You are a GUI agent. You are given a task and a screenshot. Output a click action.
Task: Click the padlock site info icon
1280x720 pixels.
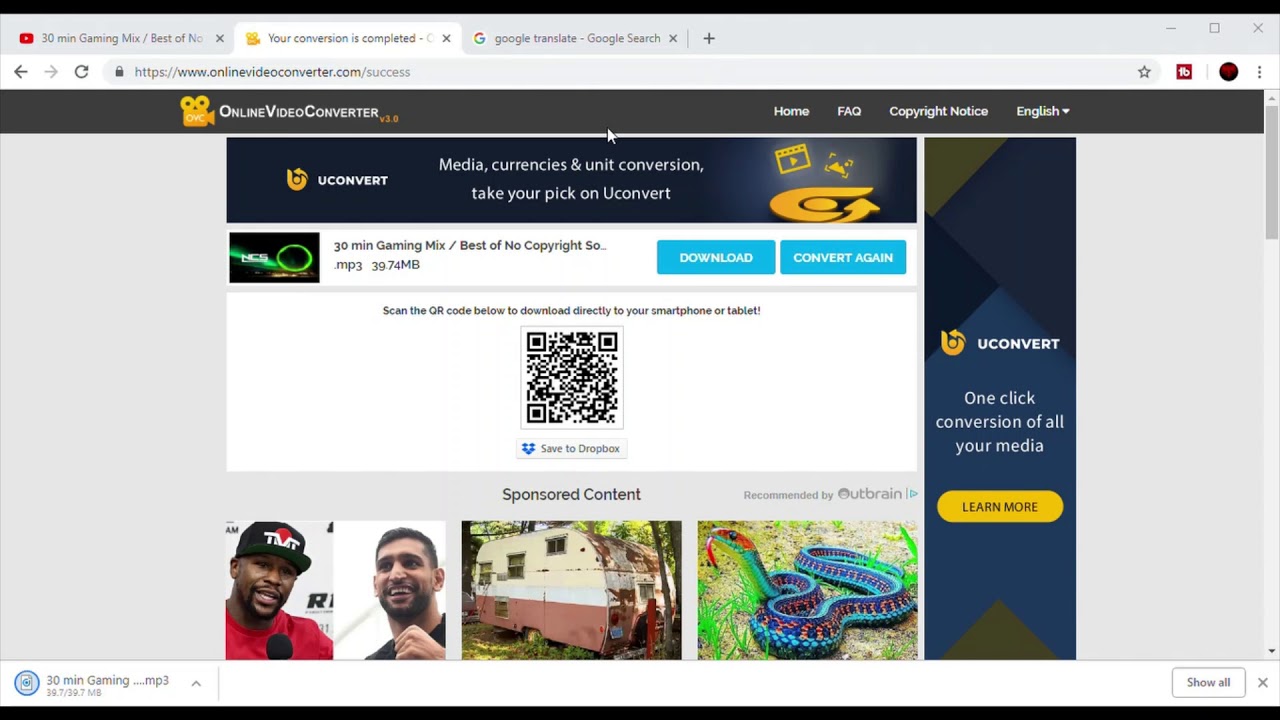(x=119, y=72)
